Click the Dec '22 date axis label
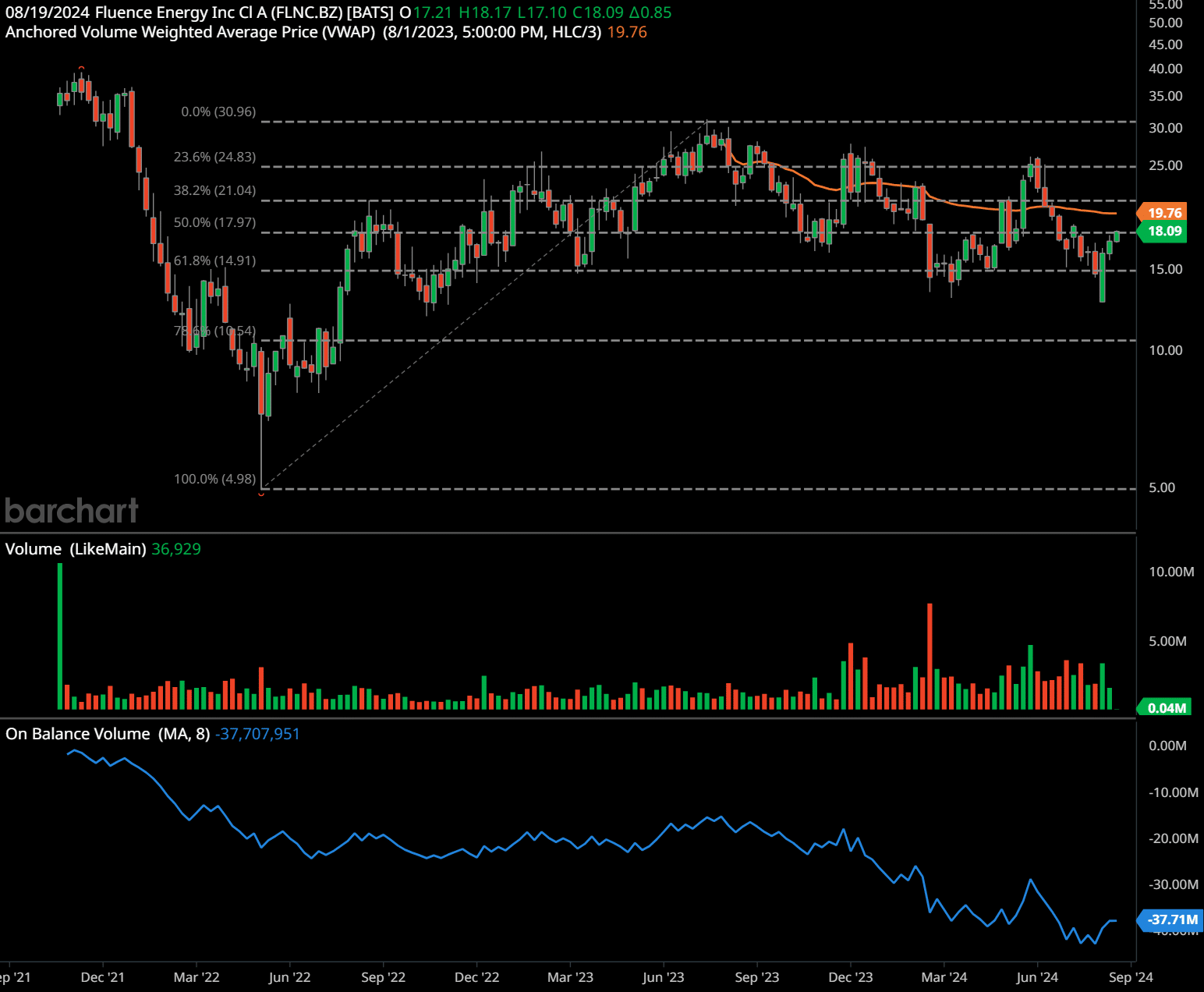The height and width of the screenshot is (992, 1204). pos(476,977)
